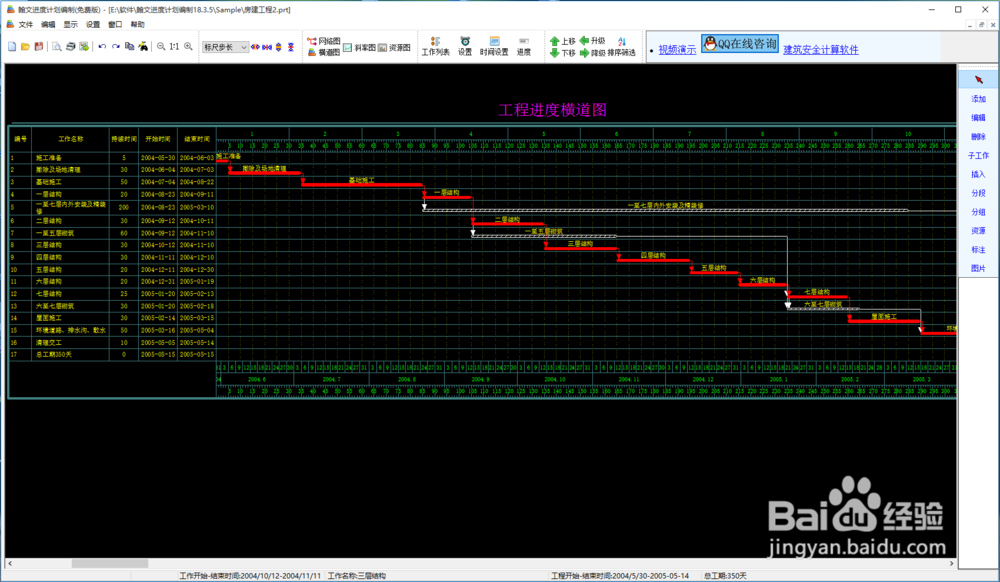
Task: Open the 文件 menu
Action: 26,24
